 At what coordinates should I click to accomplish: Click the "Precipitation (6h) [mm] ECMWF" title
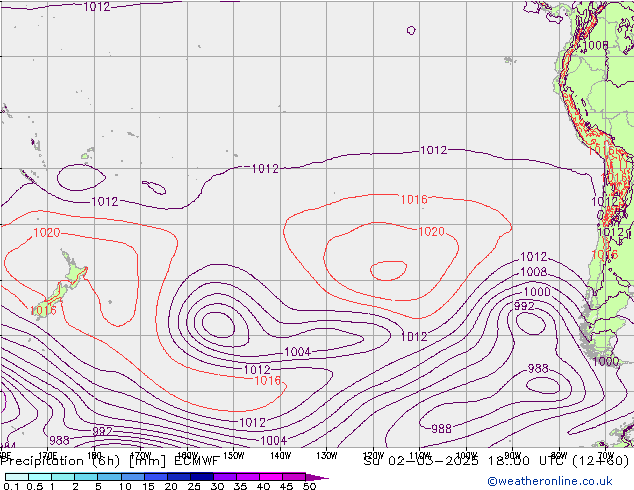(x=110, y=461)
